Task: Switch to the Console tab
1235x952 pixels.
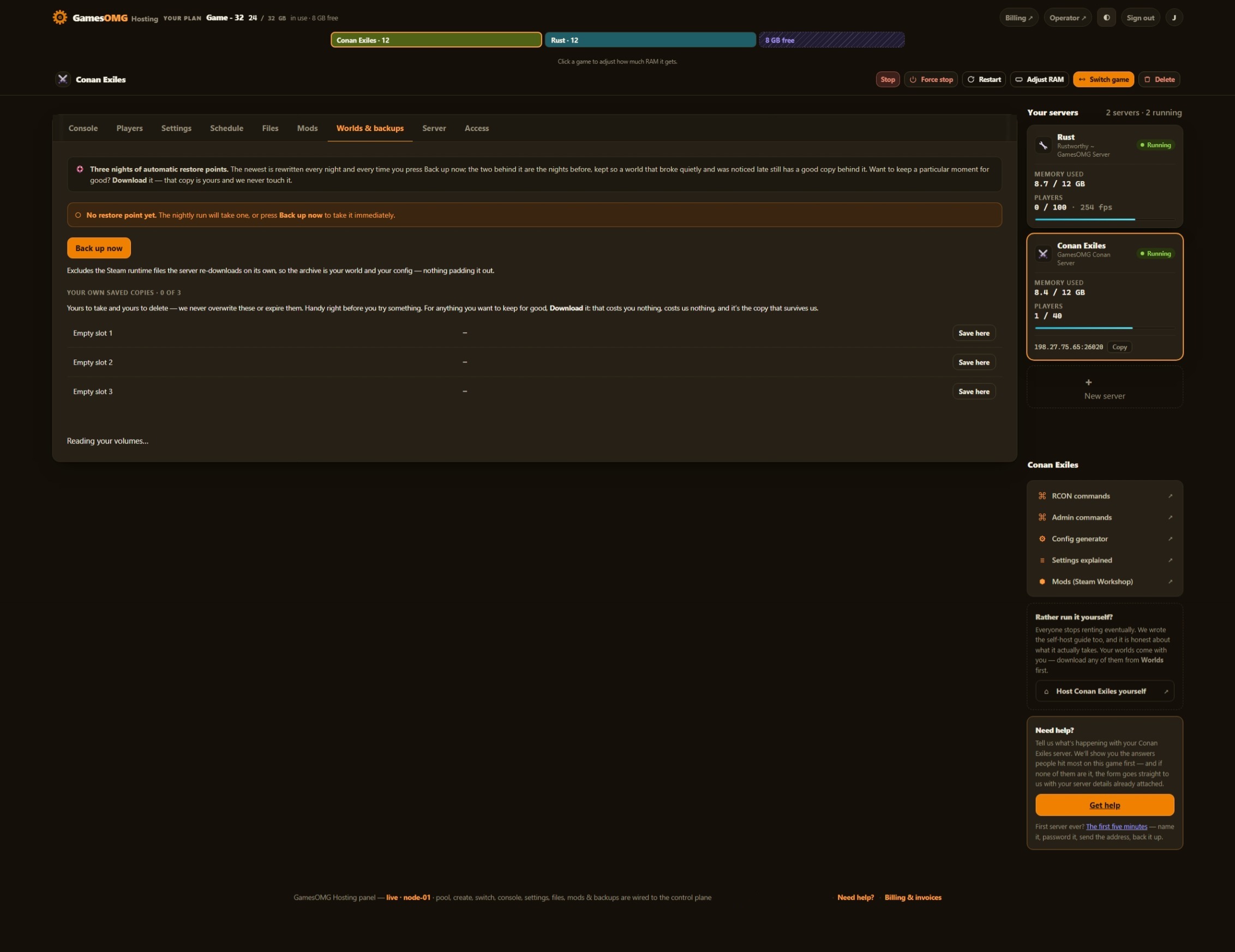Action: [x=83, y=128]
